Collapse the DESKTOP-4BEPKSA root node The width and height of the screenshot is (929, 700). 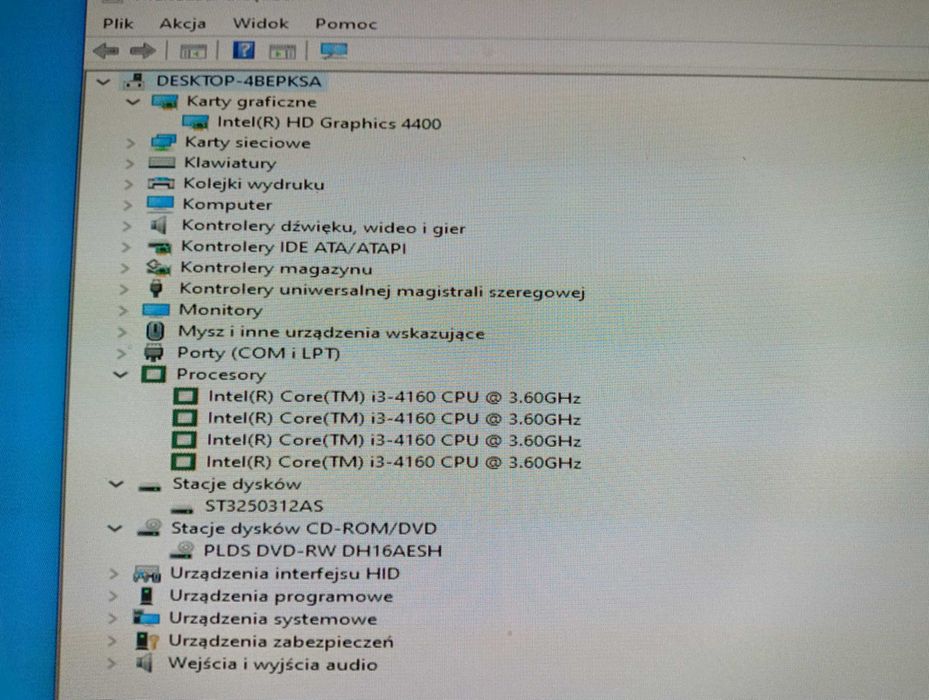[x=104, y=81]
